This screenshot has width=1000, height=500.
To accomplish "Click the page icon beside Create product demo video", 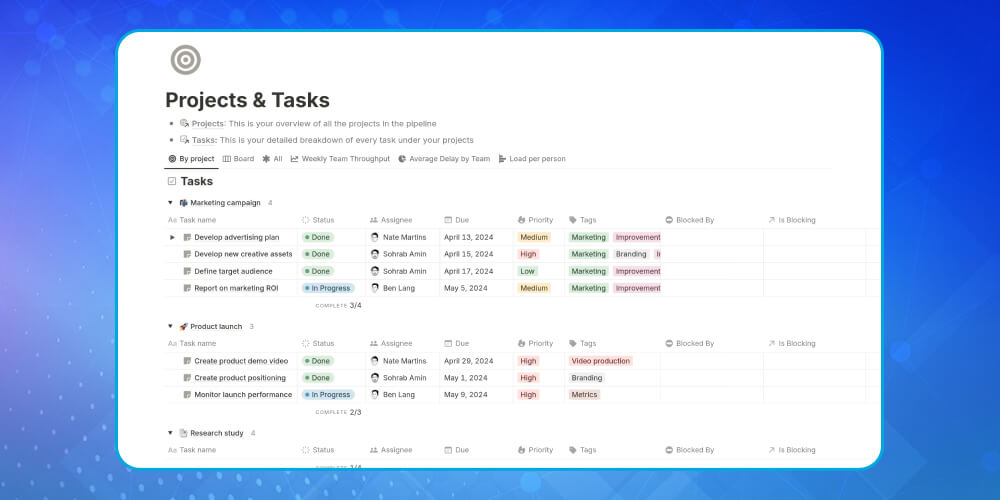I will click(187, 361).
